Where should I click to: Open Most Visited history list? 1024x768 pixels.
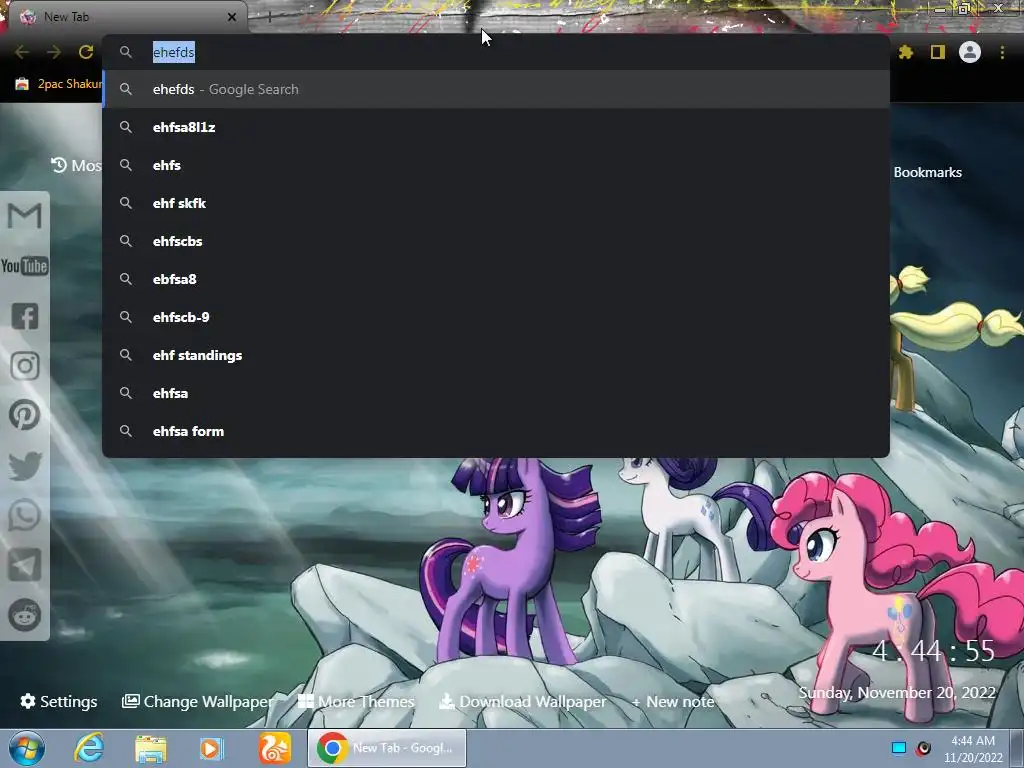pos(76,165)
